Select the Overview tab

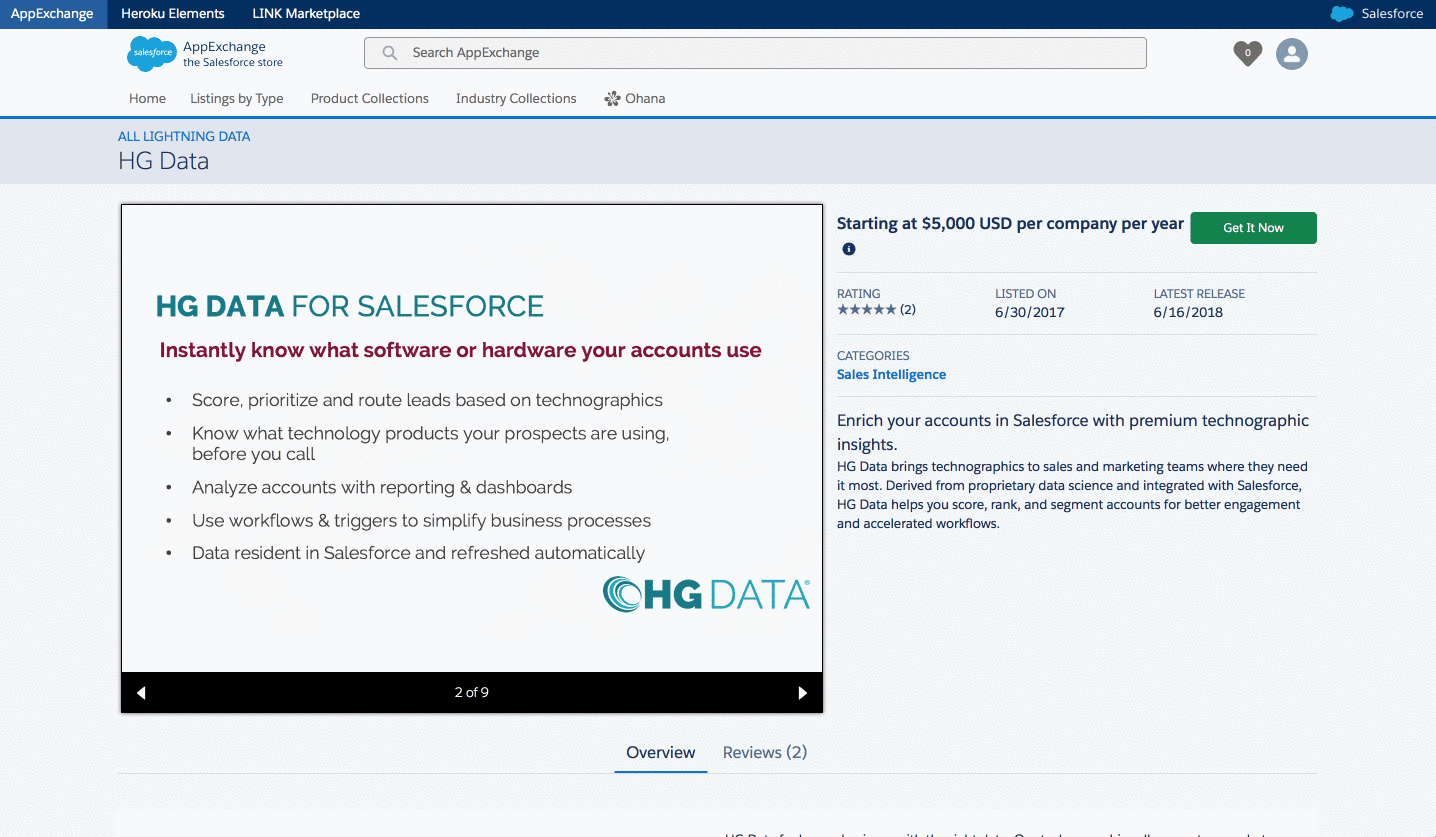(661, 753)
